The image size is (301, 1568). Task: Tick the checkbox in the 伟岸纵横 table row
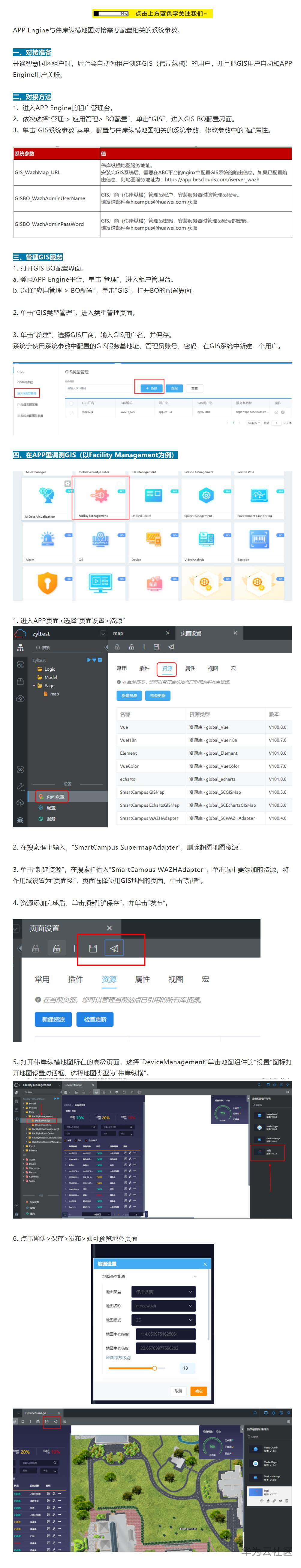pos(71,412)
